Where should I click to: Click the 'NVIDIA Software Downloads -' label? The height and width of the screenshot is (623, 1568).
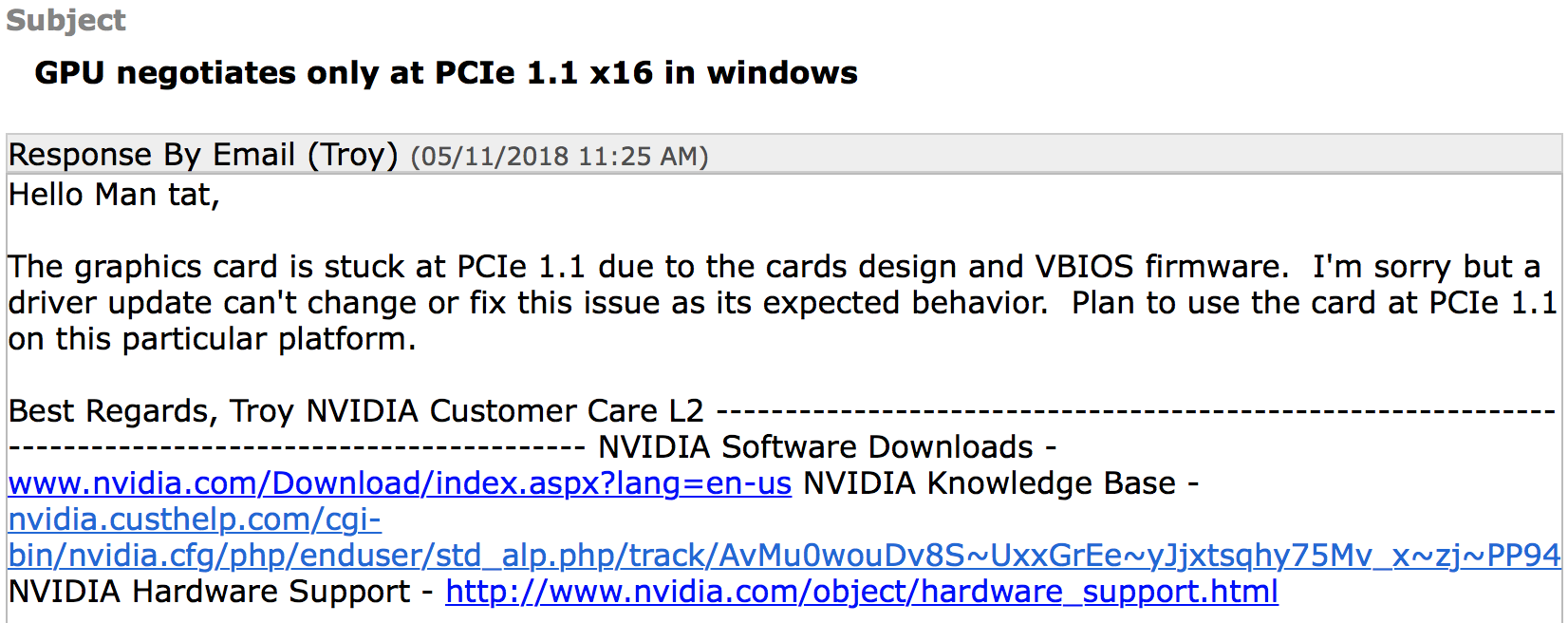(827, 447)
